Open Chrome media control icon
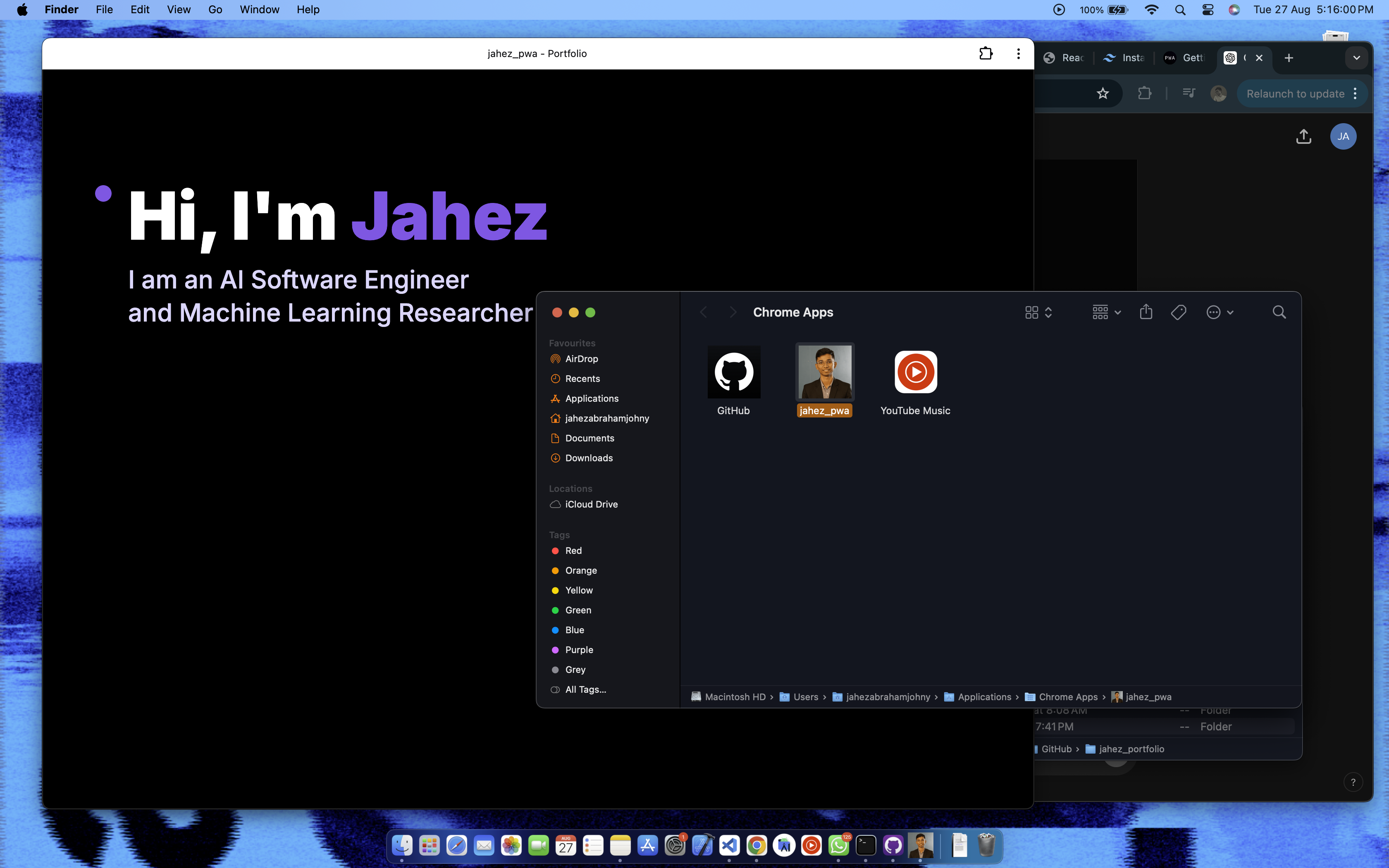This screenshot has width=1389, height=868. coord(1189,93)
